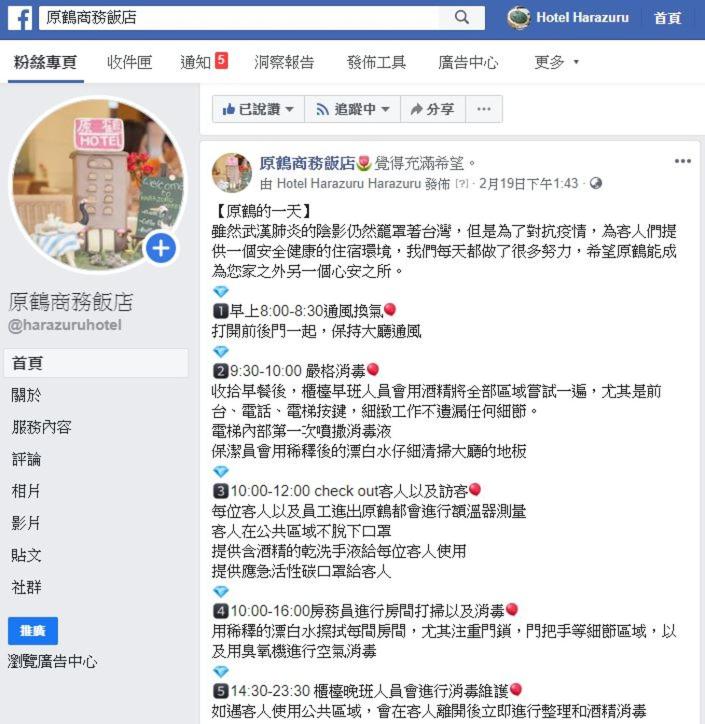Select 相片 in the left sidebar
This screenshot has width=705, height=724.
tap(26, 491)
